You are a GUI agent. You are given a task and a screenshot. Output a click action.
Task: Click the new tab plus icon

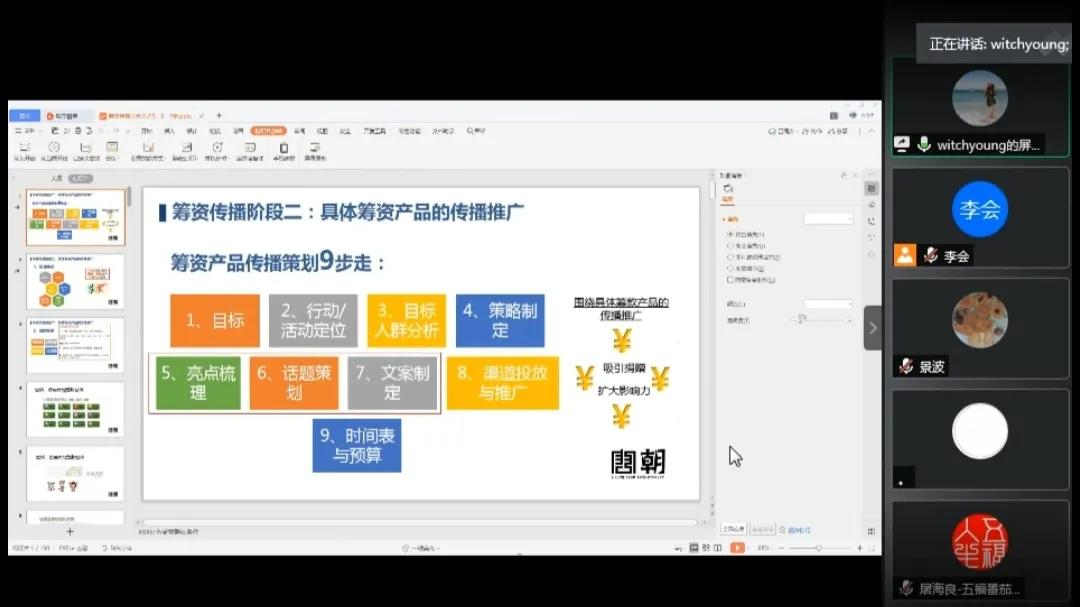point(219,116)
